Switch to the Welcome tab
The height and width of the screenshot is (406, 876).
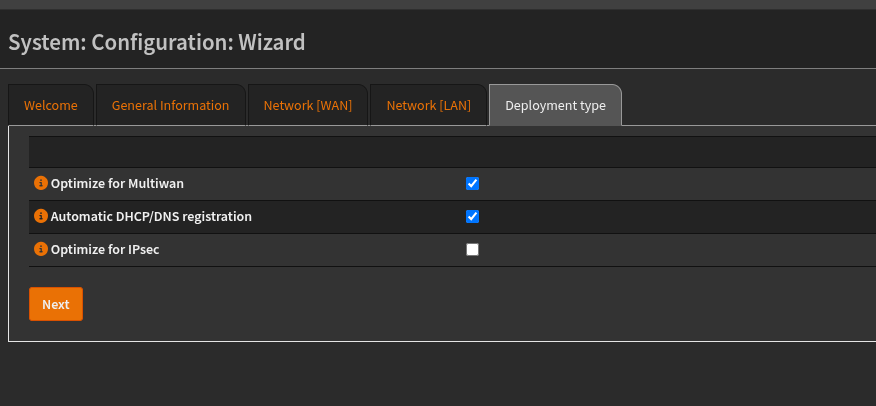coord(51,105)
